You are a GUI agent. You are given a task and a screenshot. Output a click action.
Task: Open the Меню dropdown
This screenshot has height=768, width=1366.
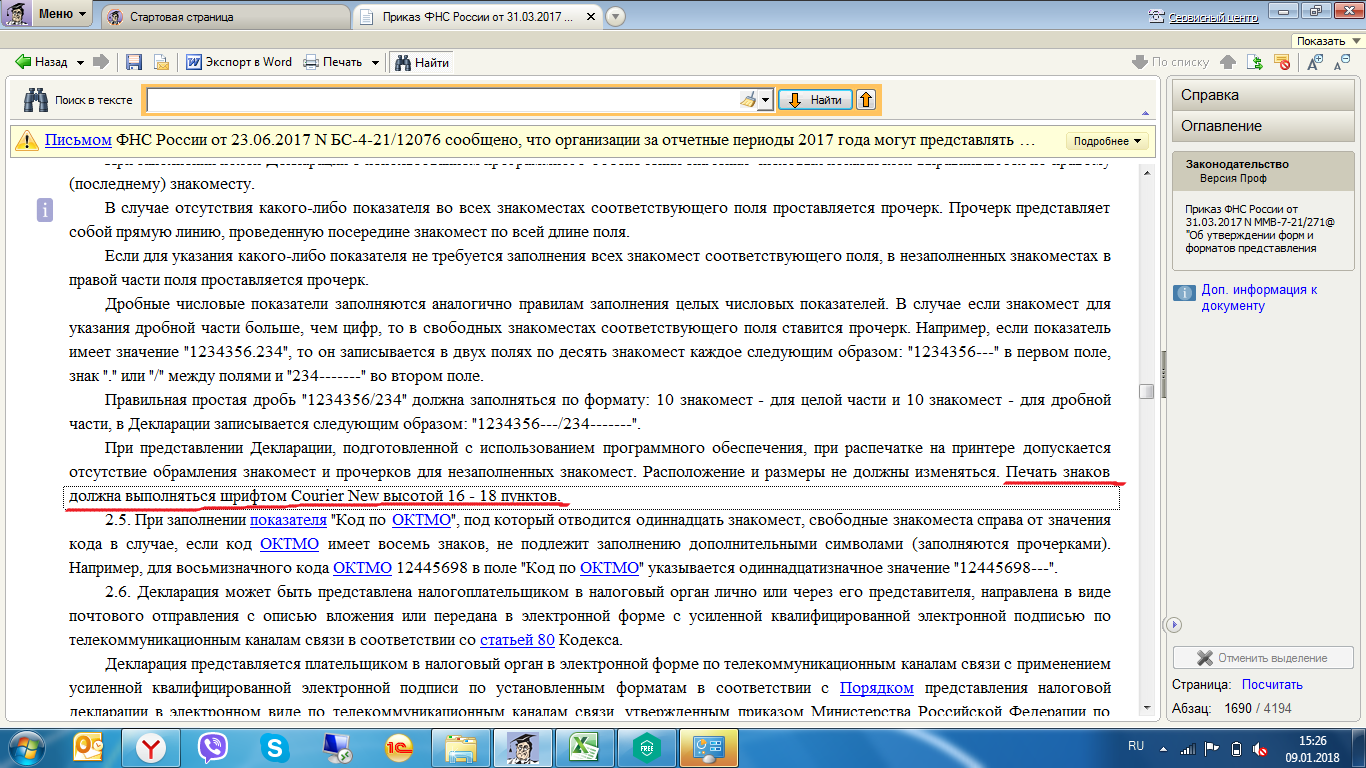63,15
